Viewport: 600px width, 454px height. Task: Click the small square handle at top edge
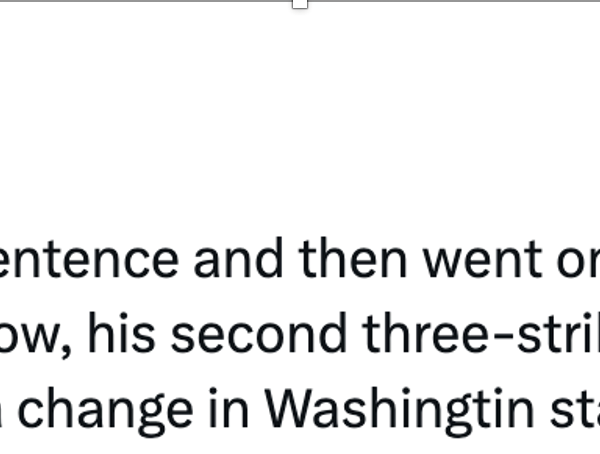tap(300, 4)
